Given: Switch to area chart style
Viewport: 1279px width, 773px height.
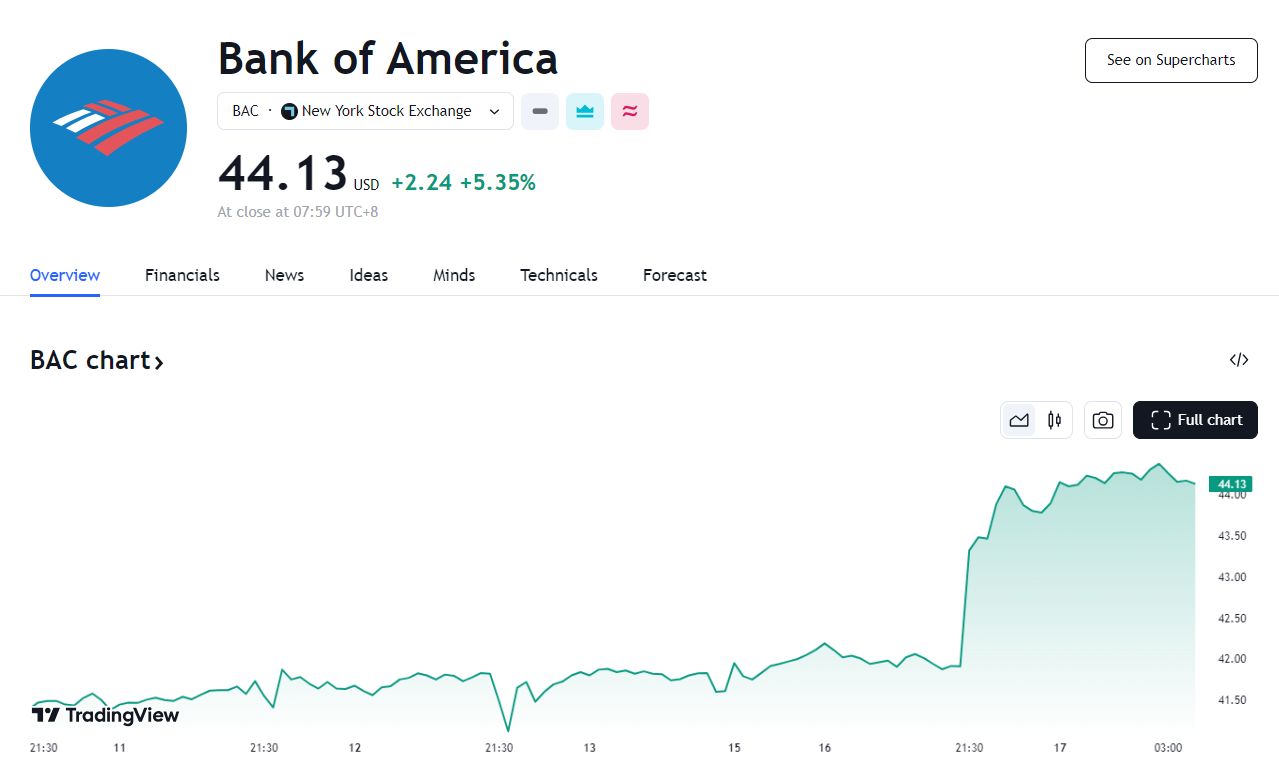Looking at the screenshot, I should (1019, 420).
